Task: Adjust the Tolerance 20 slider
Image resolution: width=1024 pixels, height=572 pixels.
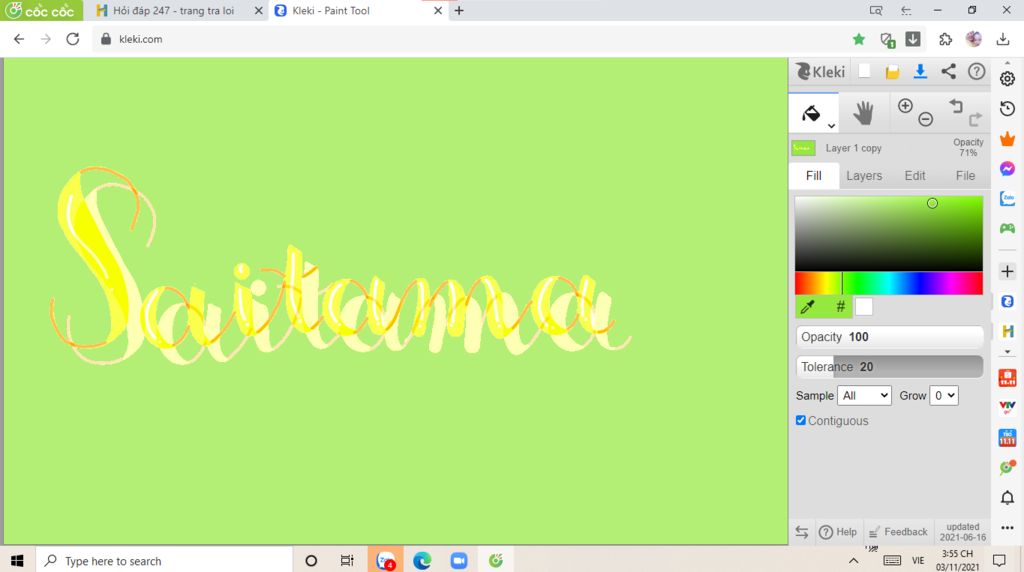Action: point(889,367)
